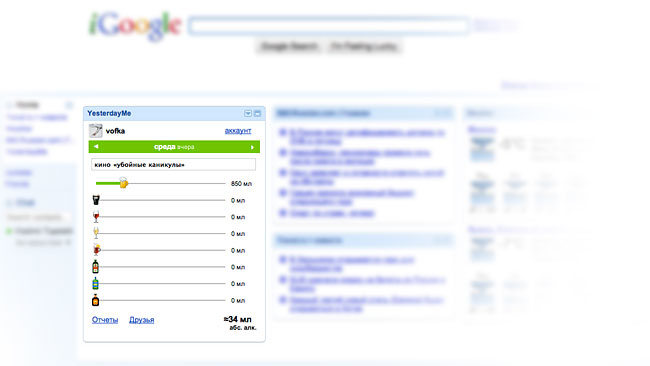The image size is (650, 366).
Task: Click the YesterdayMe widget title
Action: (109, 113)
